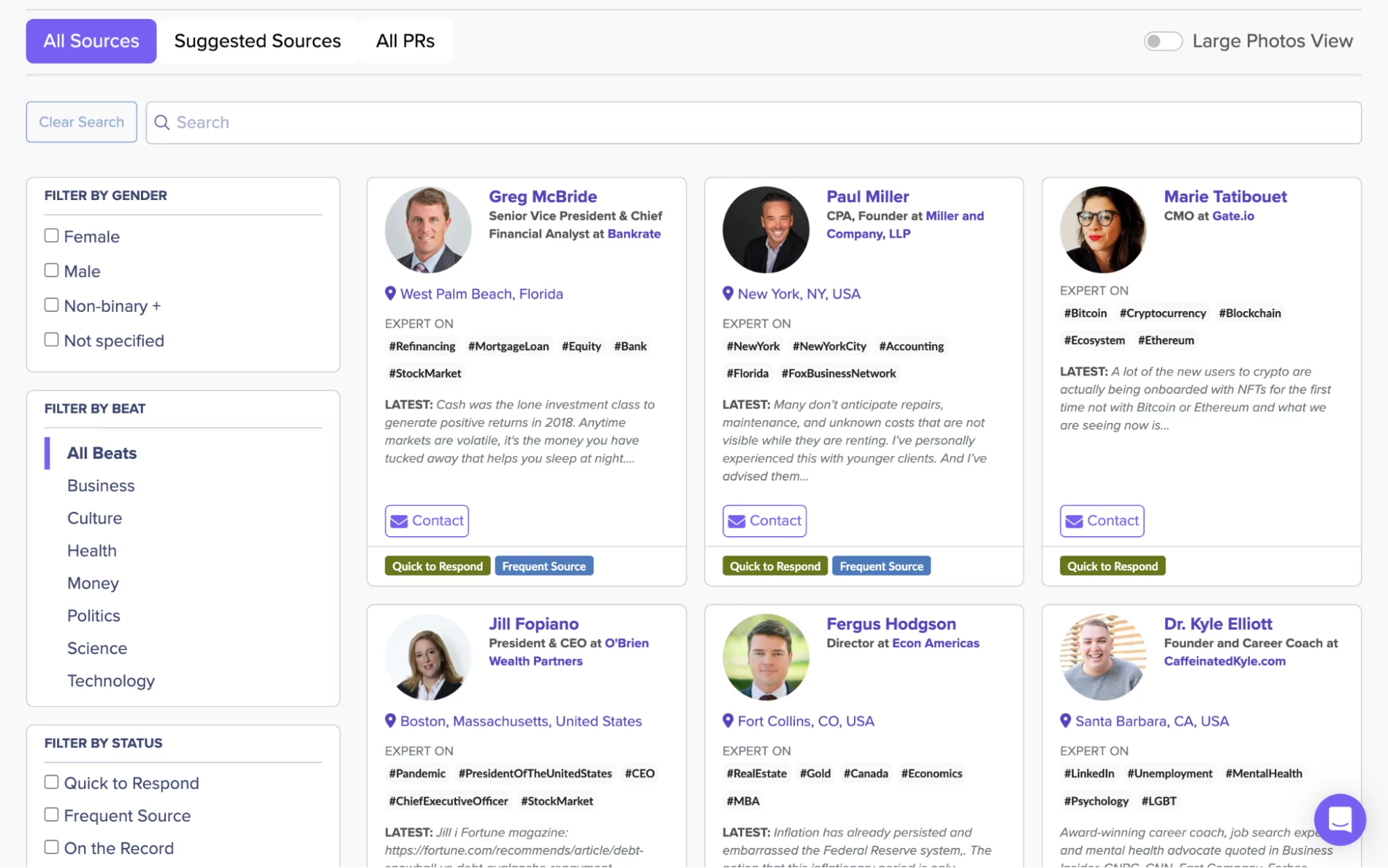Click the envelope icon on Paul Miller's Contact
The width and height of the screenshot is (1388, 868).
(x=737, y=521)
